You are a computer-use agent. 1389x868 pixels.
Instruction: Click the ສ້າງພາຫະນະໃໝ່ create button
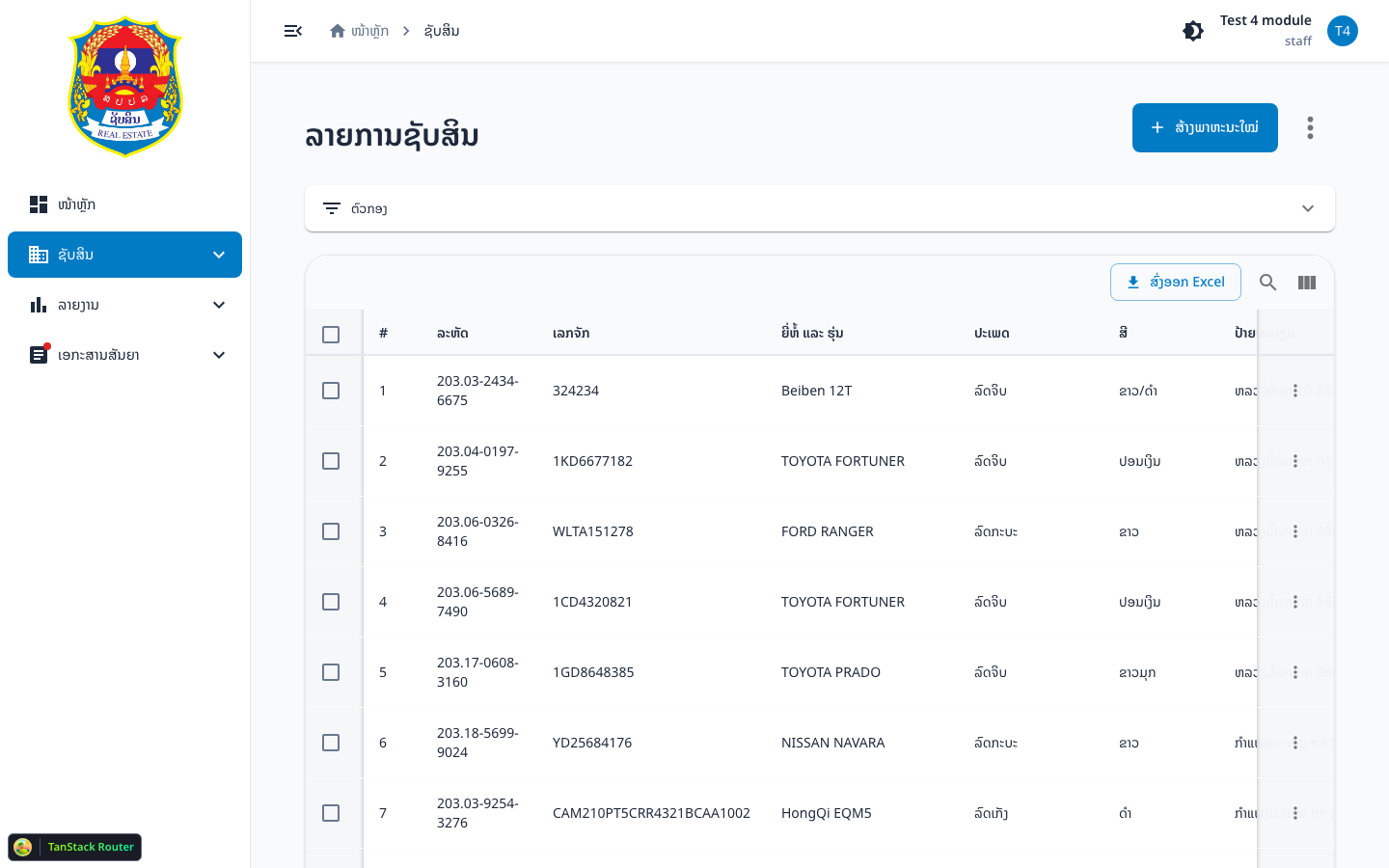coord(1205,127)
